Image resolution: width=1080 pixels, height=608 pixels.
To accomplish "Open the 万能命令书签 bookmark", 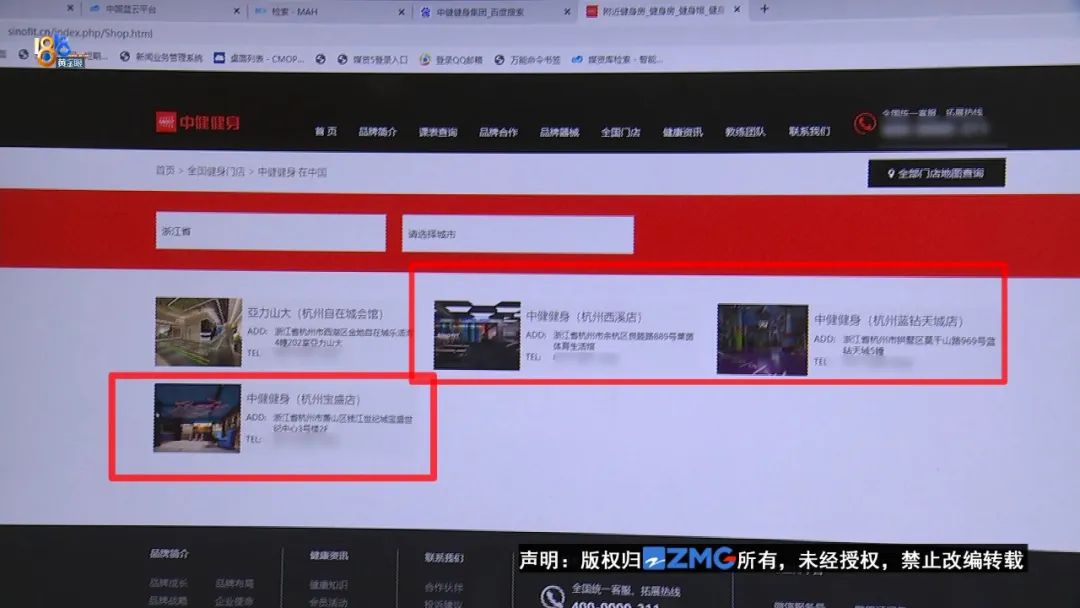I will click(528, 60).
